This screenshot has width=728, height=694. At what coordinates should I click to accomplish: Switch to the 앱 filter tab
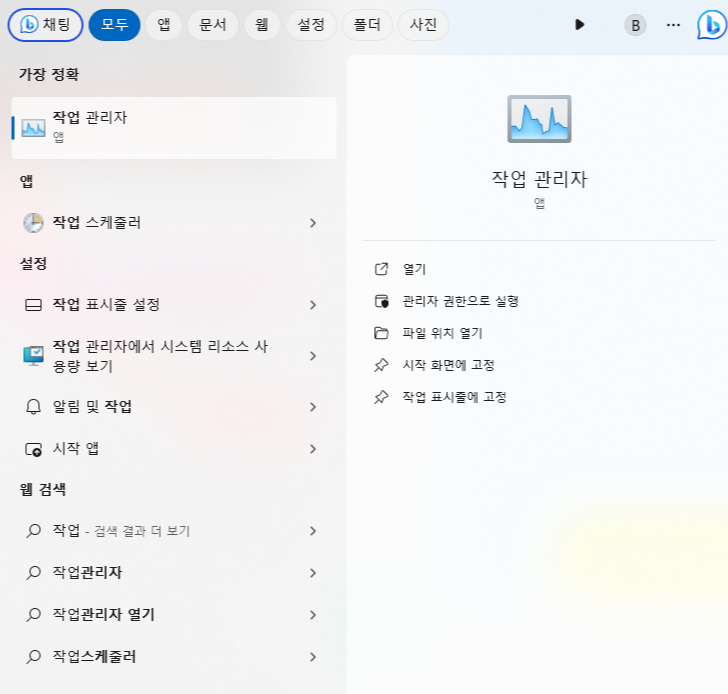[163, 25]
